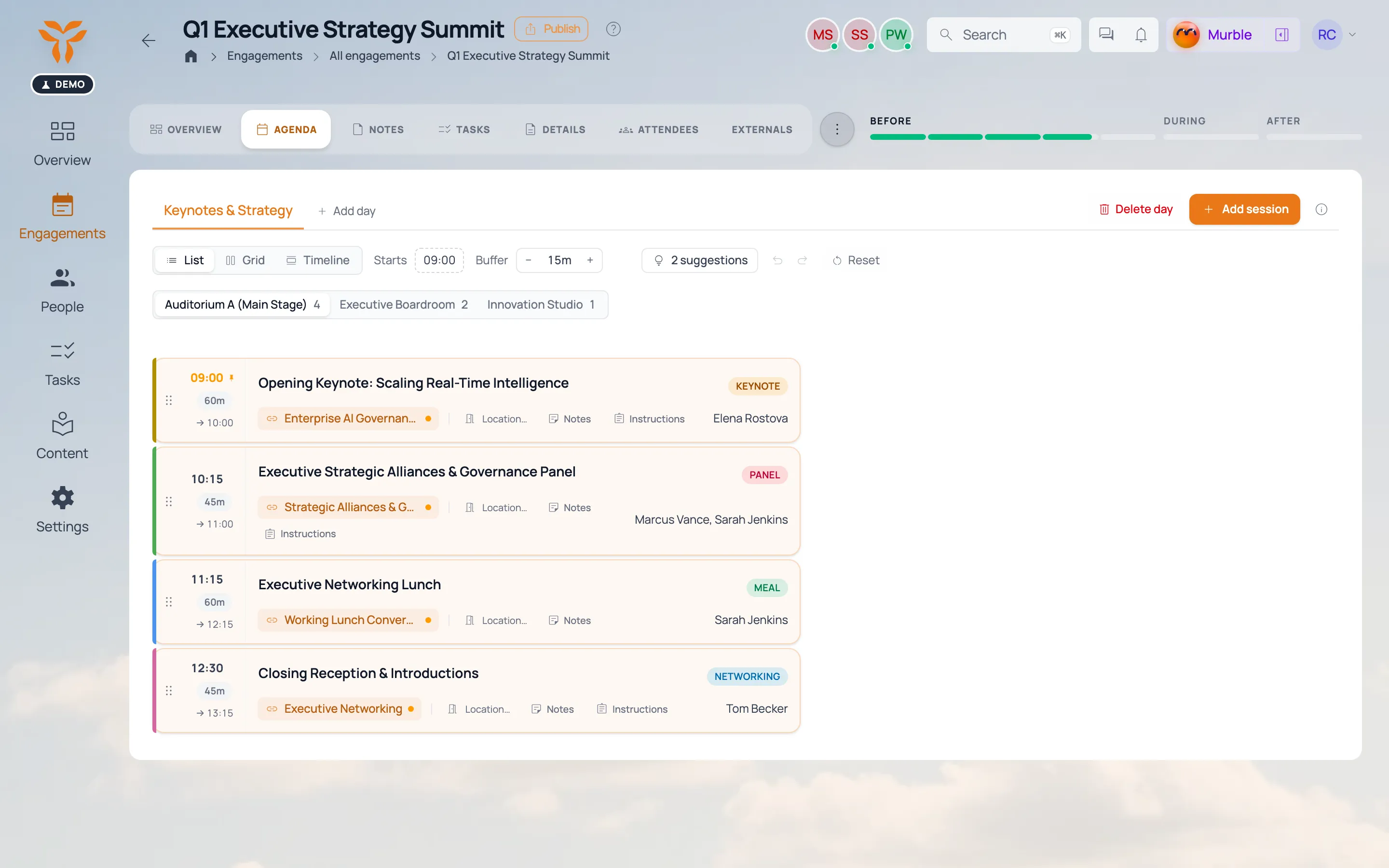The width and height of the screenshot is (1389, 868).
Task: Click the agenda info icon beside Add session
Action: click(x=1321, y=210)
